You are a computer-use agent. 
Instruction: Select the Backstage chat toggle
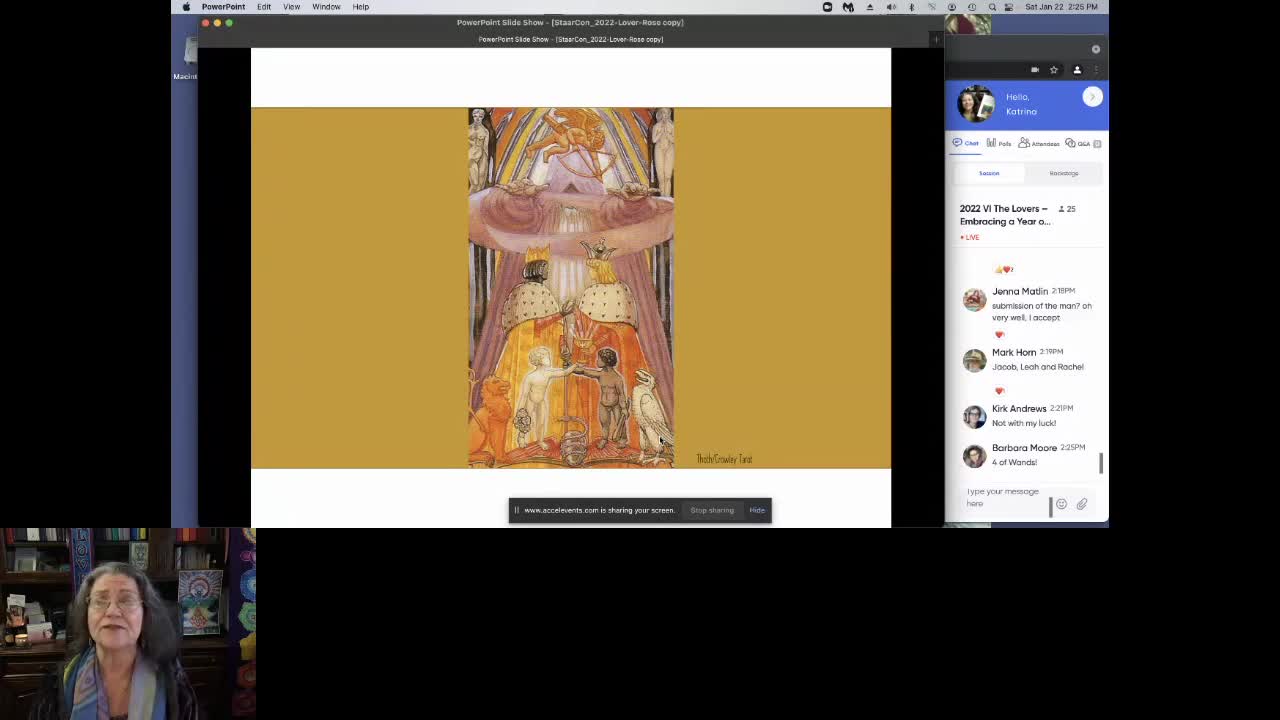pyautogui.click(x=1063, y=173)
